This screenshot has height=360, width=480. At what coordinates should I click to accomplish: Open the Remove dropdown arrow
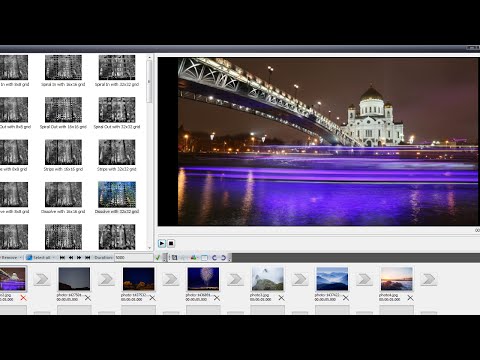pyautogui.click(x=21, y=257)
